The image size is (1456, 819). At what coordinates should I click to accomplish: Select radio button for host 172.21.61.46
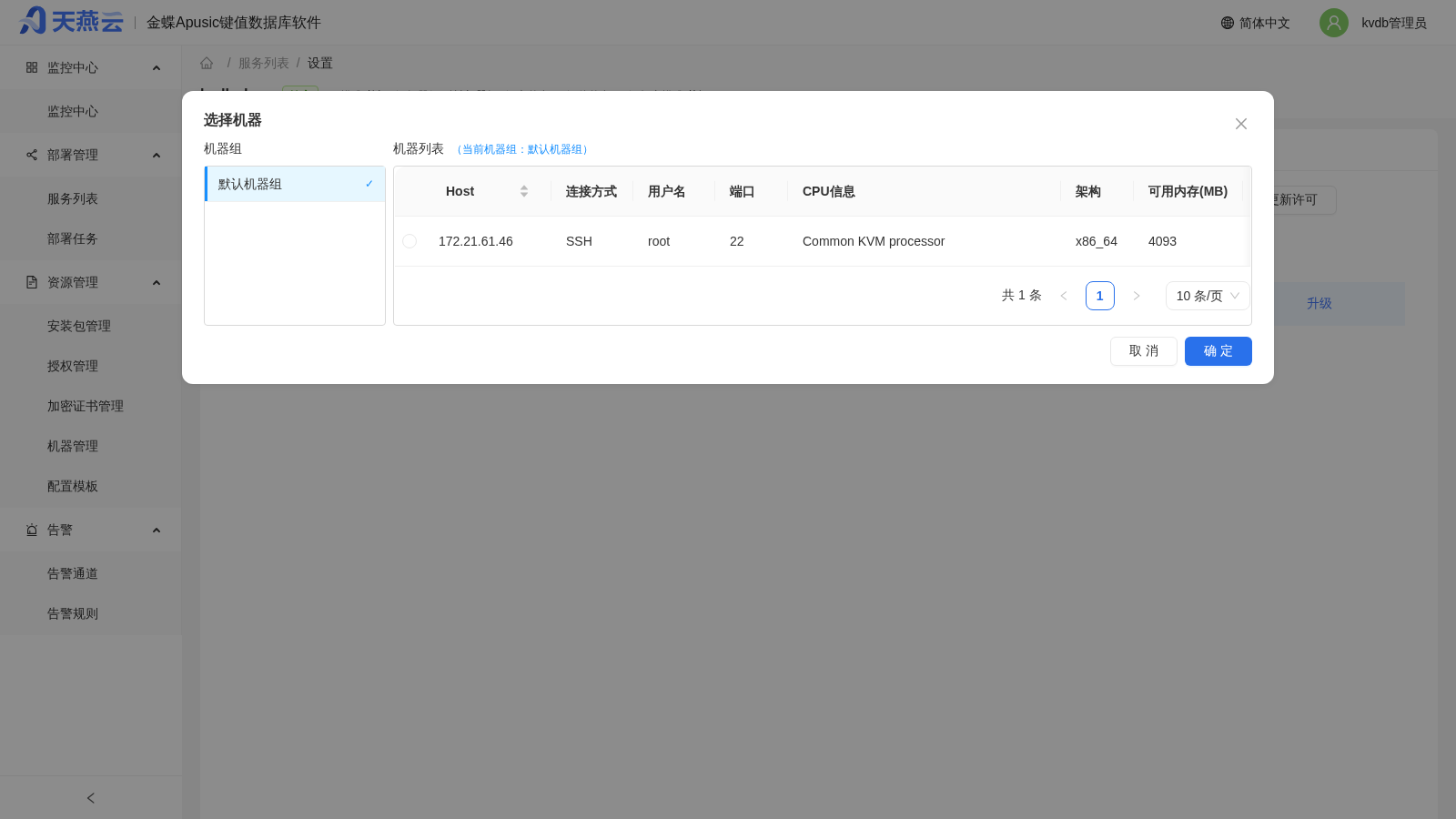pyautogui.click(x=409, y=241)
